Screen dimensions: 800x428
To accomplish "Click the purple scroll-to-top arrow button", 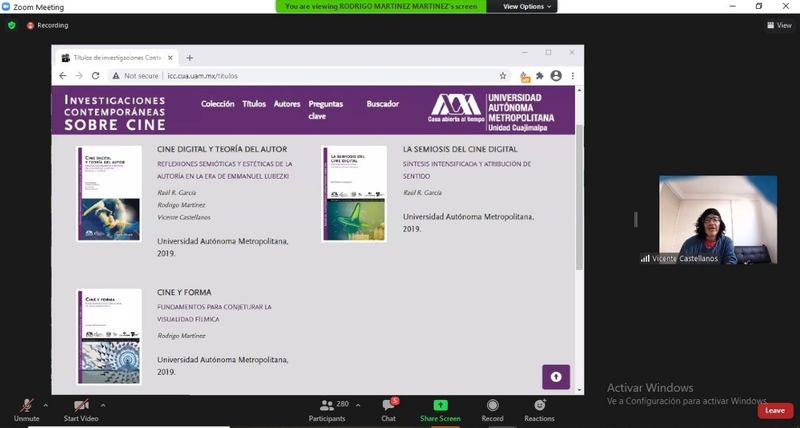I will click(x=556, y=377).
